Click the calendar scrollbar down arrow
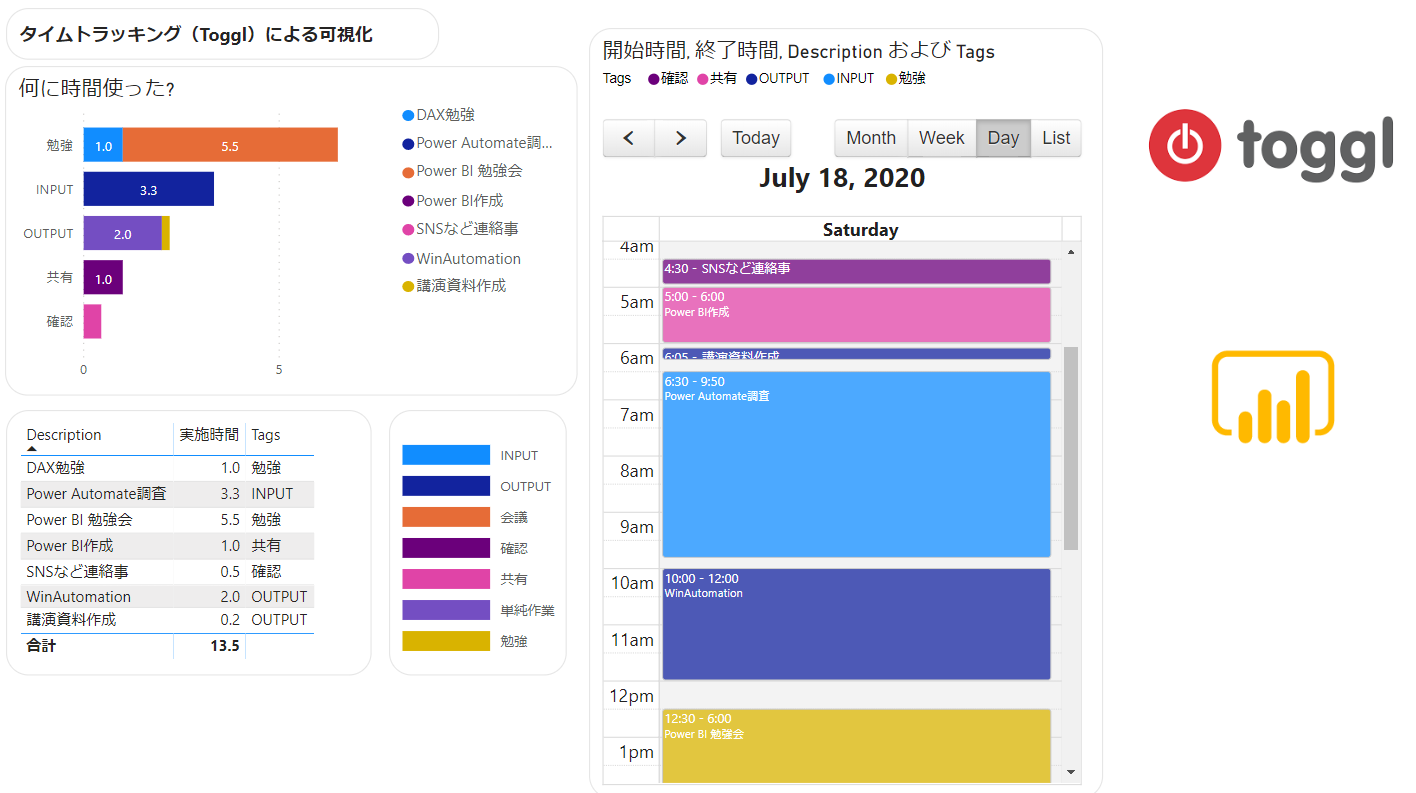Screen dimensions: 1416x793 tap(1071, 771)
